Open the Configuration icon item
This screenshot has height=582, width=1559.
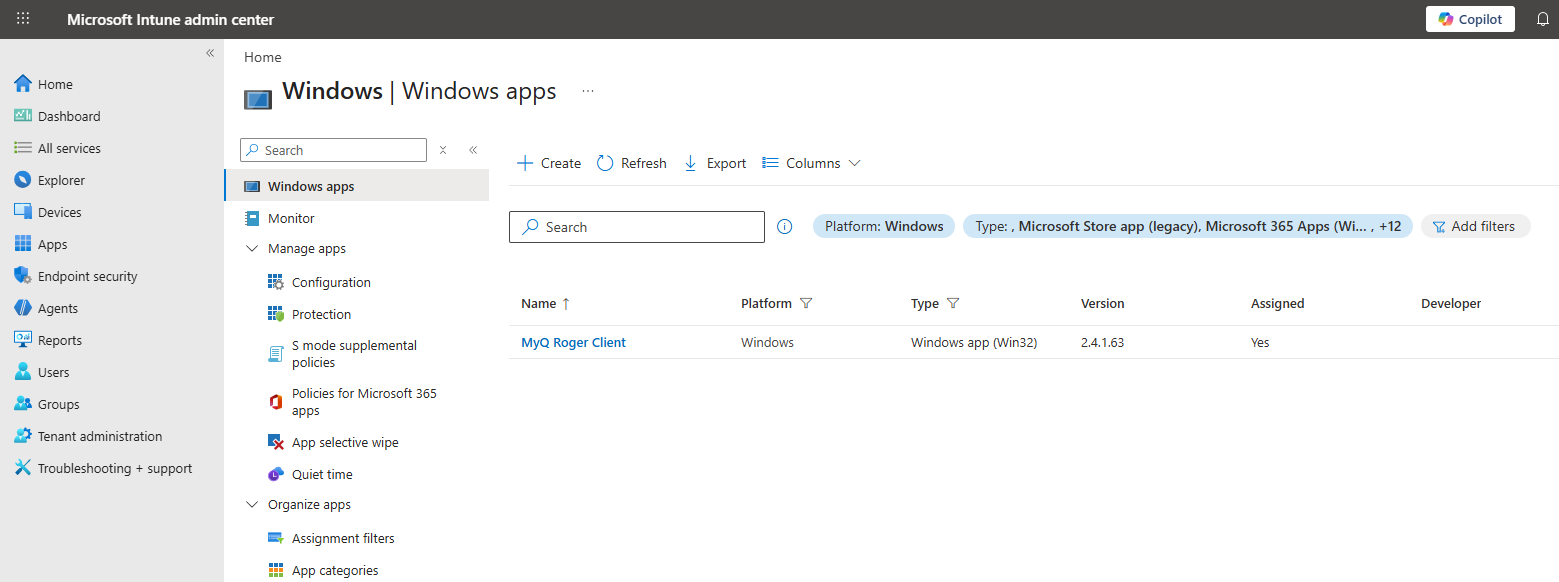tap(276, 282)
